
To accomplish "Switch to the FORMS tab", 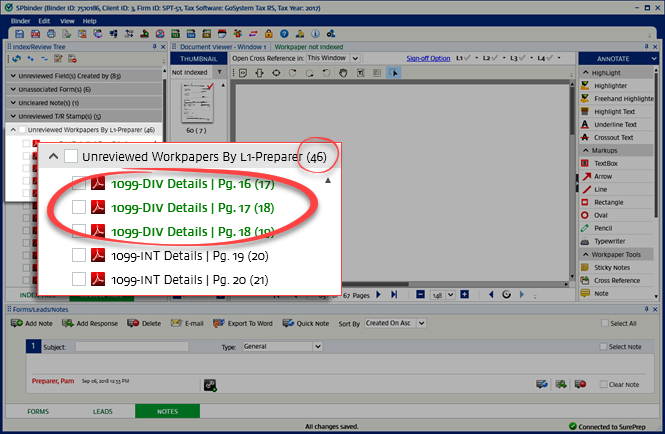I will [37, 411].
